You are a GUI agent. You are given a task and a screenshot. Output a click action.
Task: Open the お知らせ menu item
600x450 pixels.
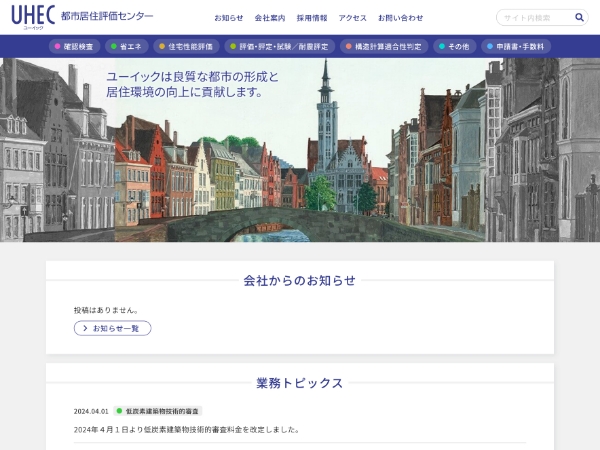[229, 18]
